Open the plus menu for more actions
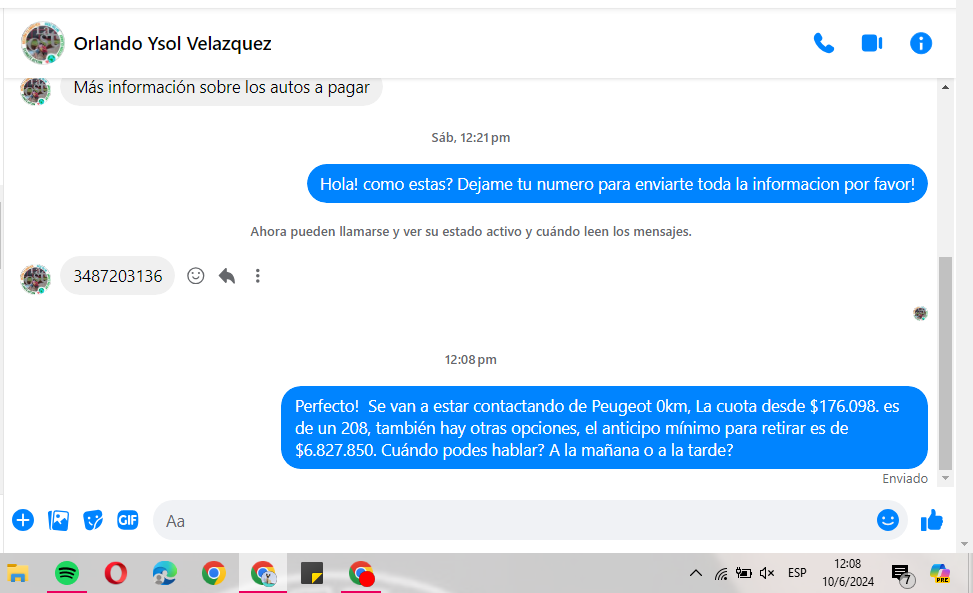The image size is (973, 593). click(x=23, y=520)
